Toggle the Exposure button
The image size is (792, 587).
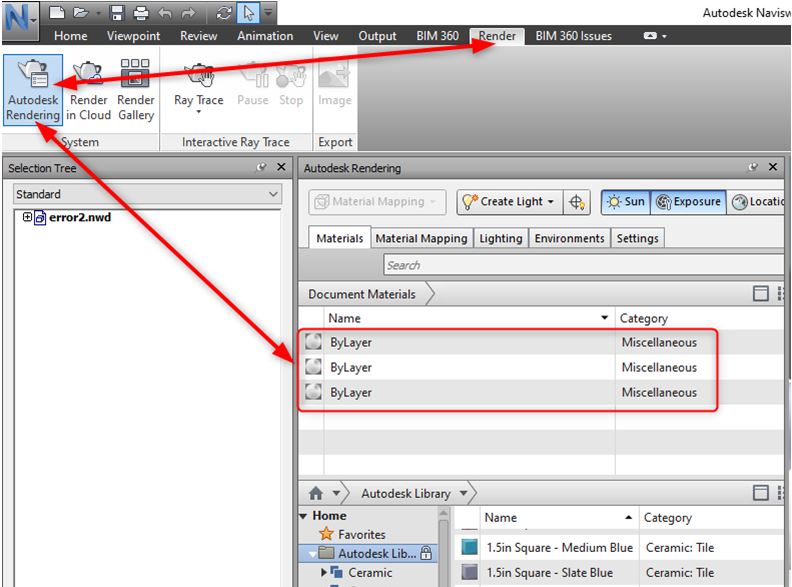pyautogui.click(x=688, y=202)
